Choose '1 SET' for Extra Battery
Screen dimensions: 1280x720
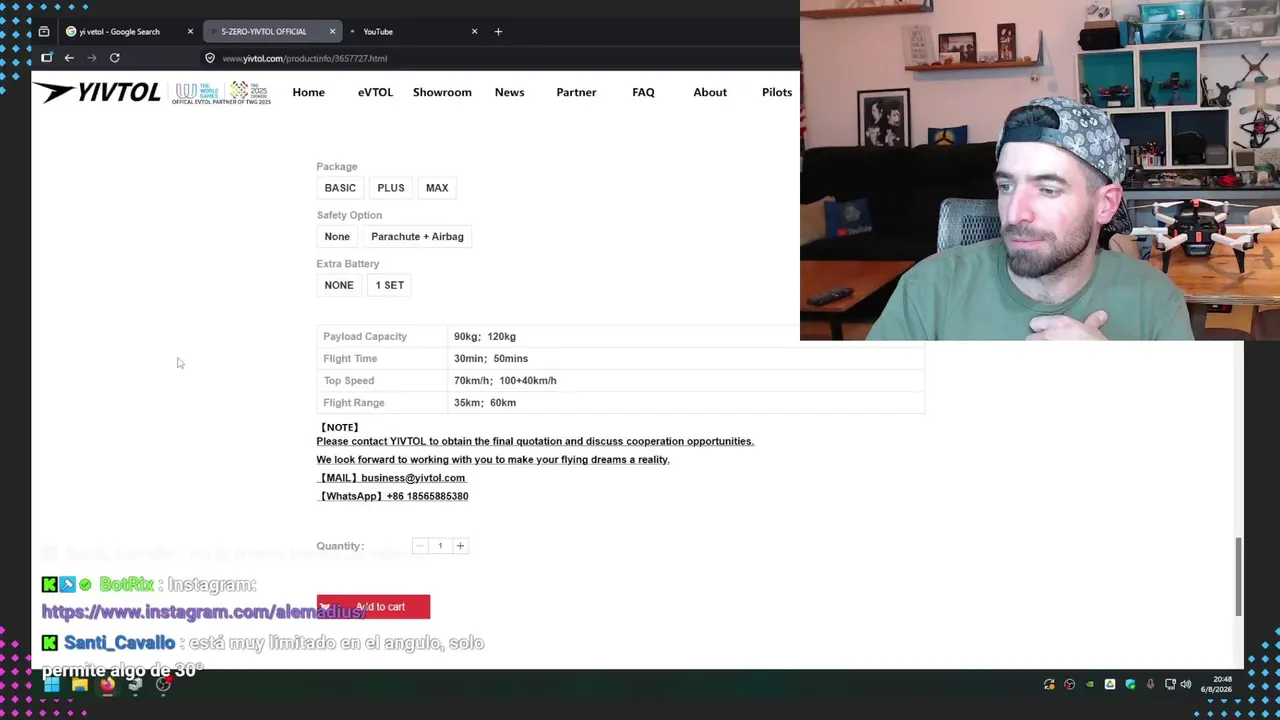390,285
